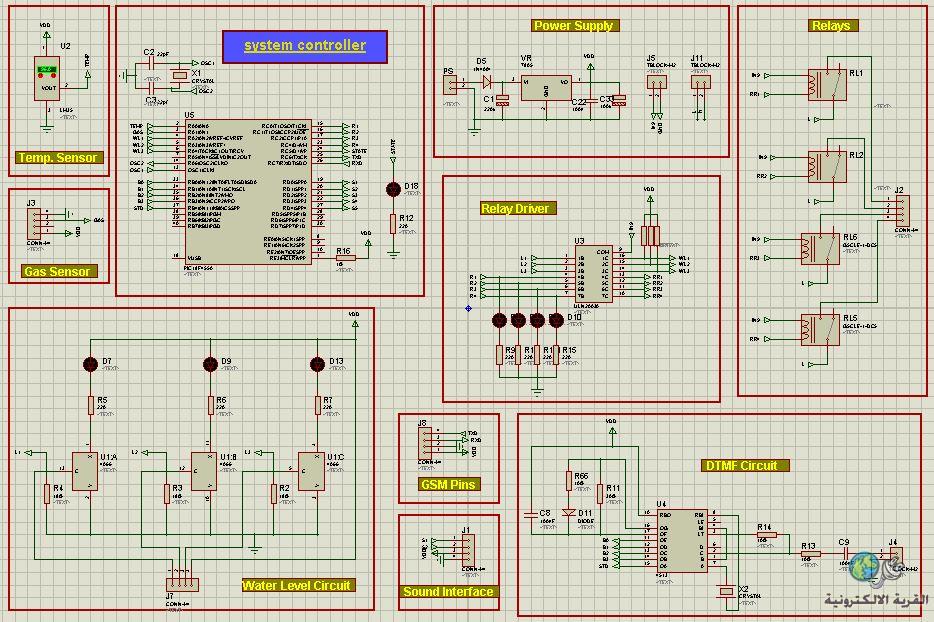The image size is (934, 622).
Task: Click the U1:C switch component
Action: coord(311,471)
